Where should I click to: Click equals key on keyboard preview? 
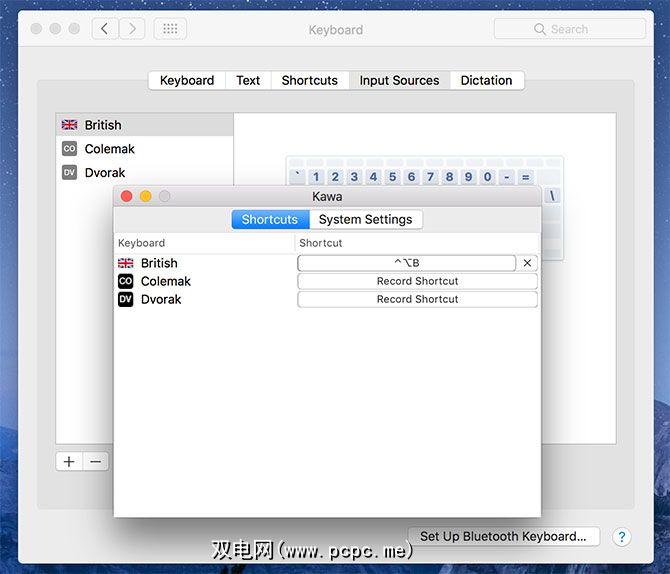pos(526,177)
